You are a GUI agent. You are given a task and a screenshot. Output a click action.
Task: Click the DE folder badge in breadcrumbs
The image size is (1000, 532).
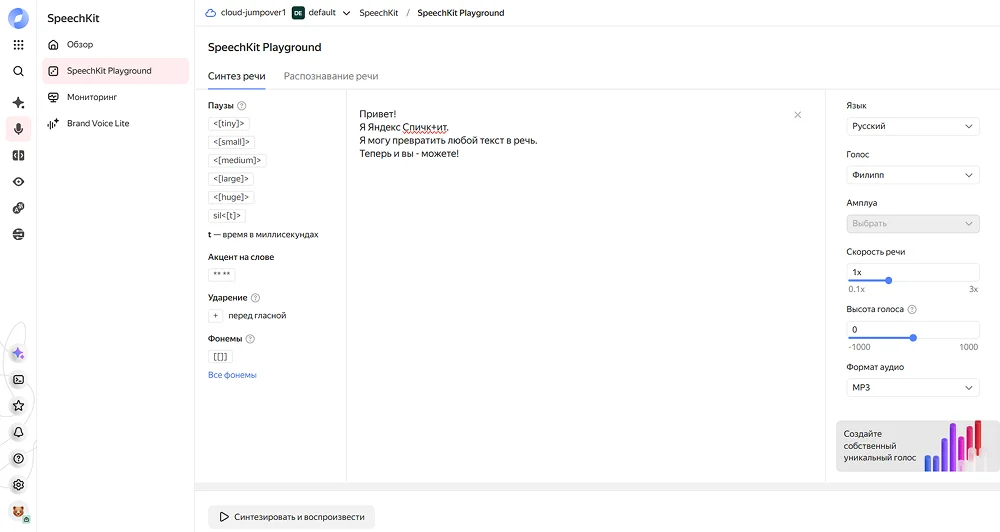[298, 13]
